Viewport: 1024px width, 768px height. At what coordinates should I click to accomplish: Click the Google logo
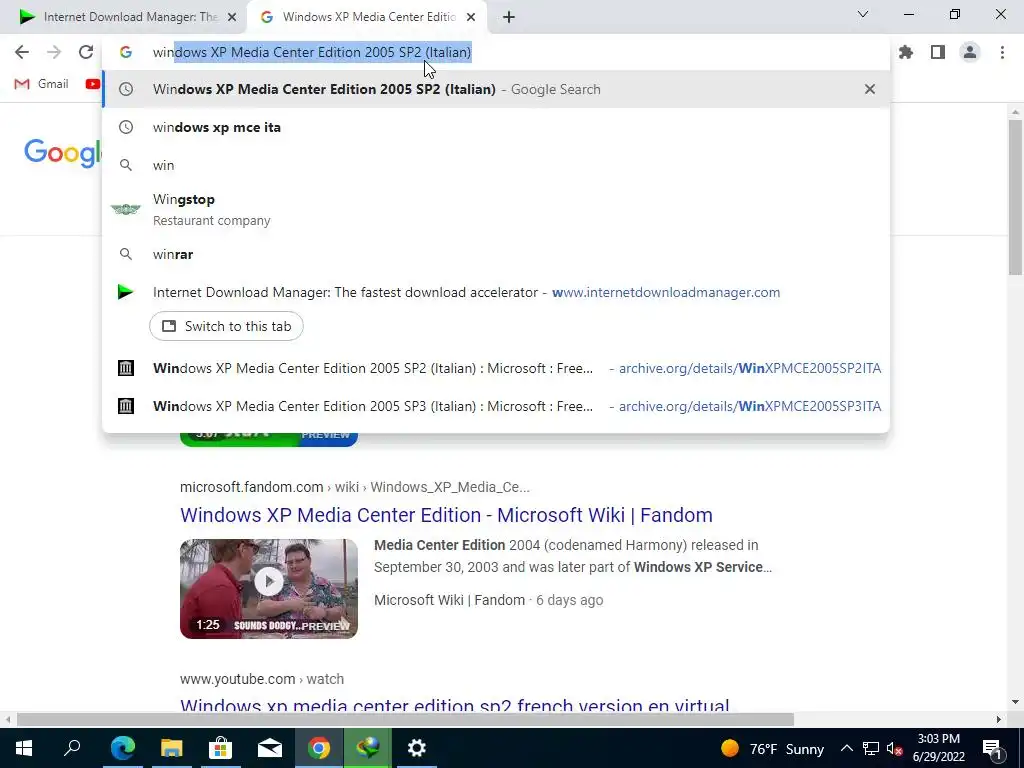(63, 153)
